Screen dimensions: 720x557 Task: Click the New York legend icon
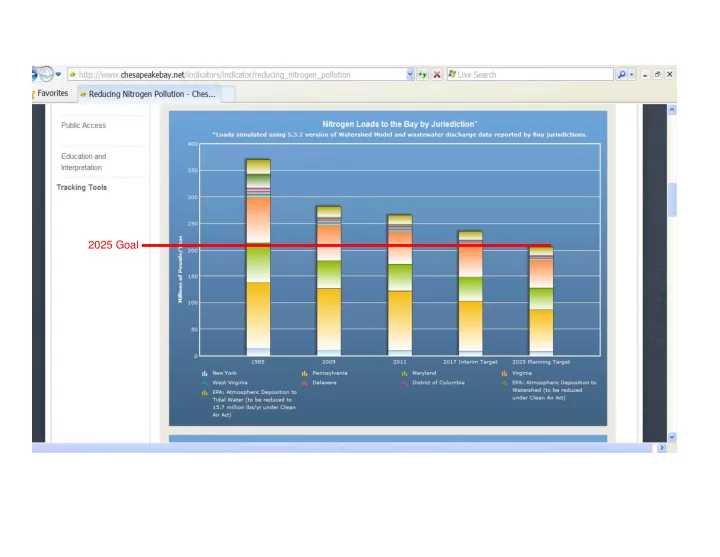click(204, 373)
